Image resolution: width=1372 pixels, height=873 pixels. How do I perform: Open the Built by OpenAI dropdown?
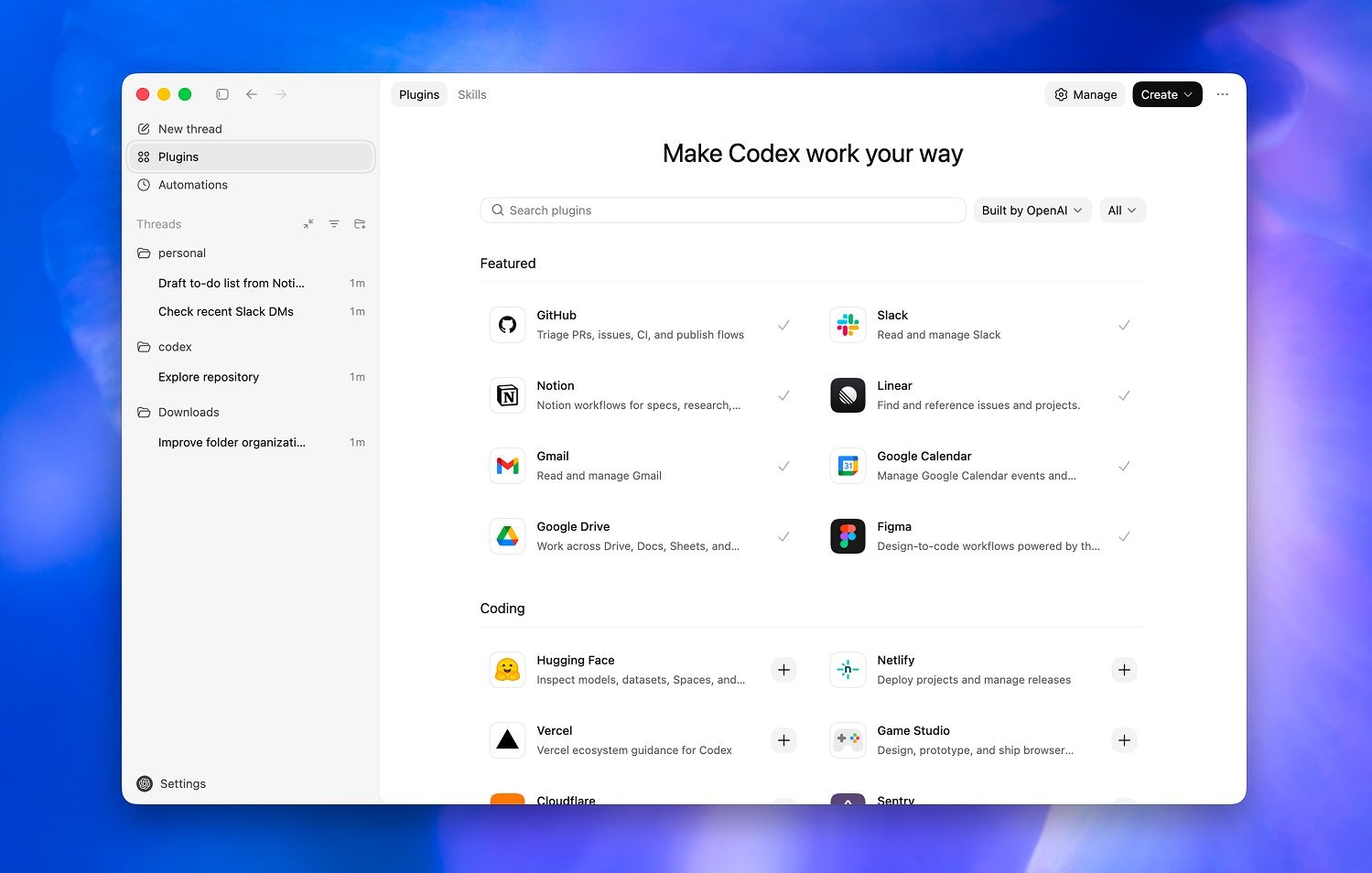1032,210
